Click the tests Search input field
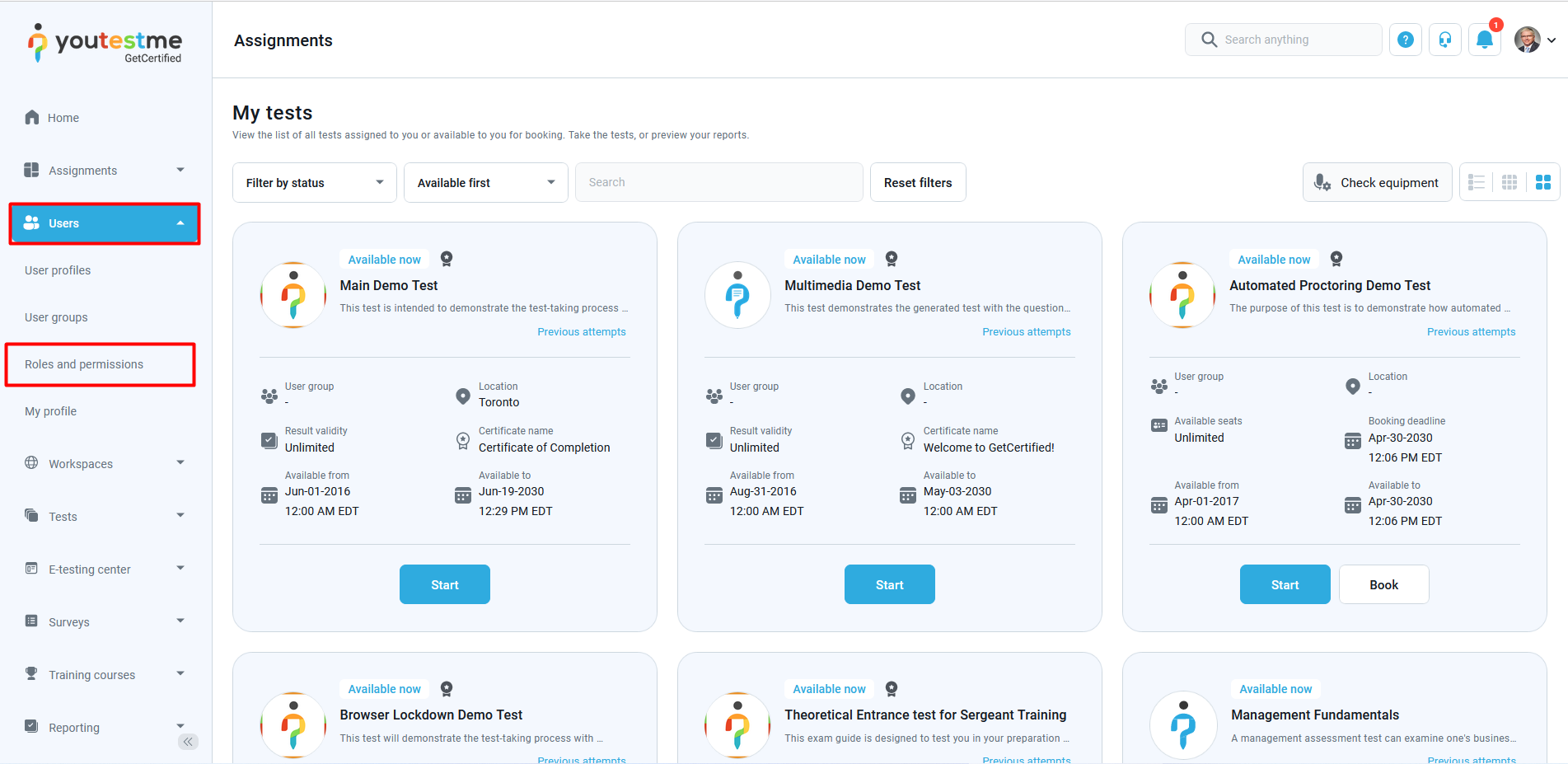1568x764 pixels. tap(718, 182)
